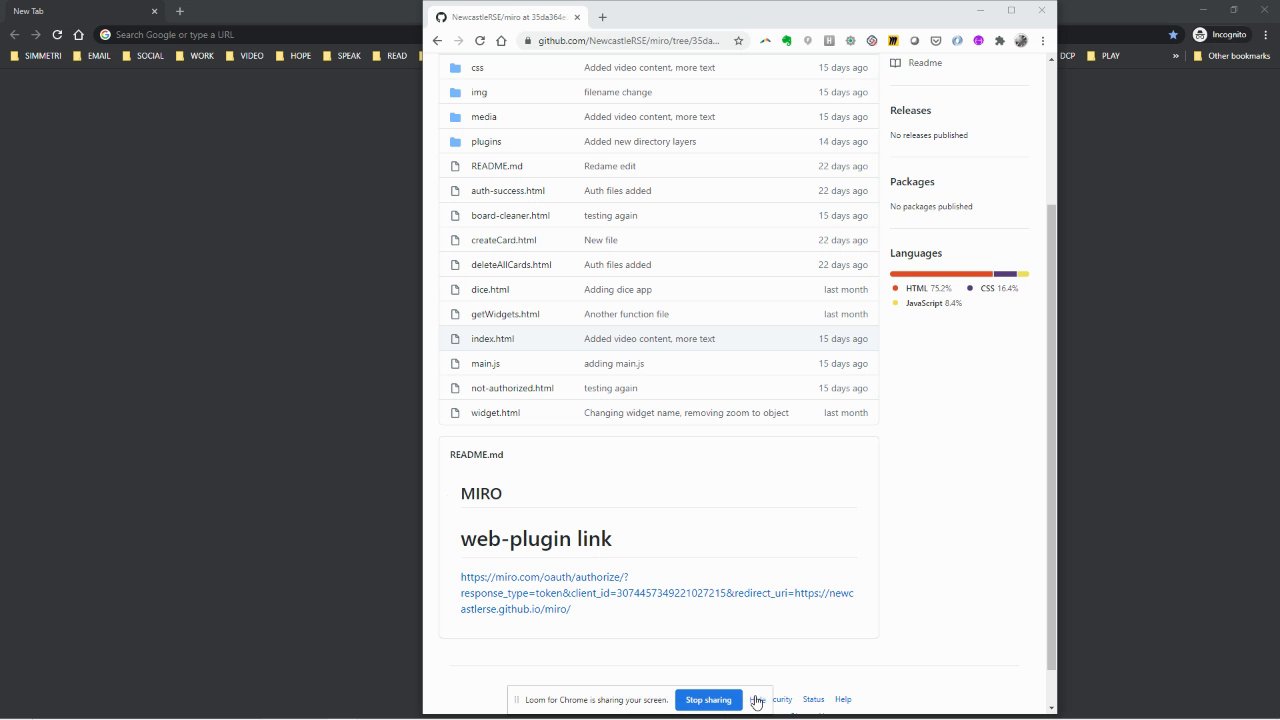Click the H extension icon
The image size is (1280, 720).
point(829,41)
